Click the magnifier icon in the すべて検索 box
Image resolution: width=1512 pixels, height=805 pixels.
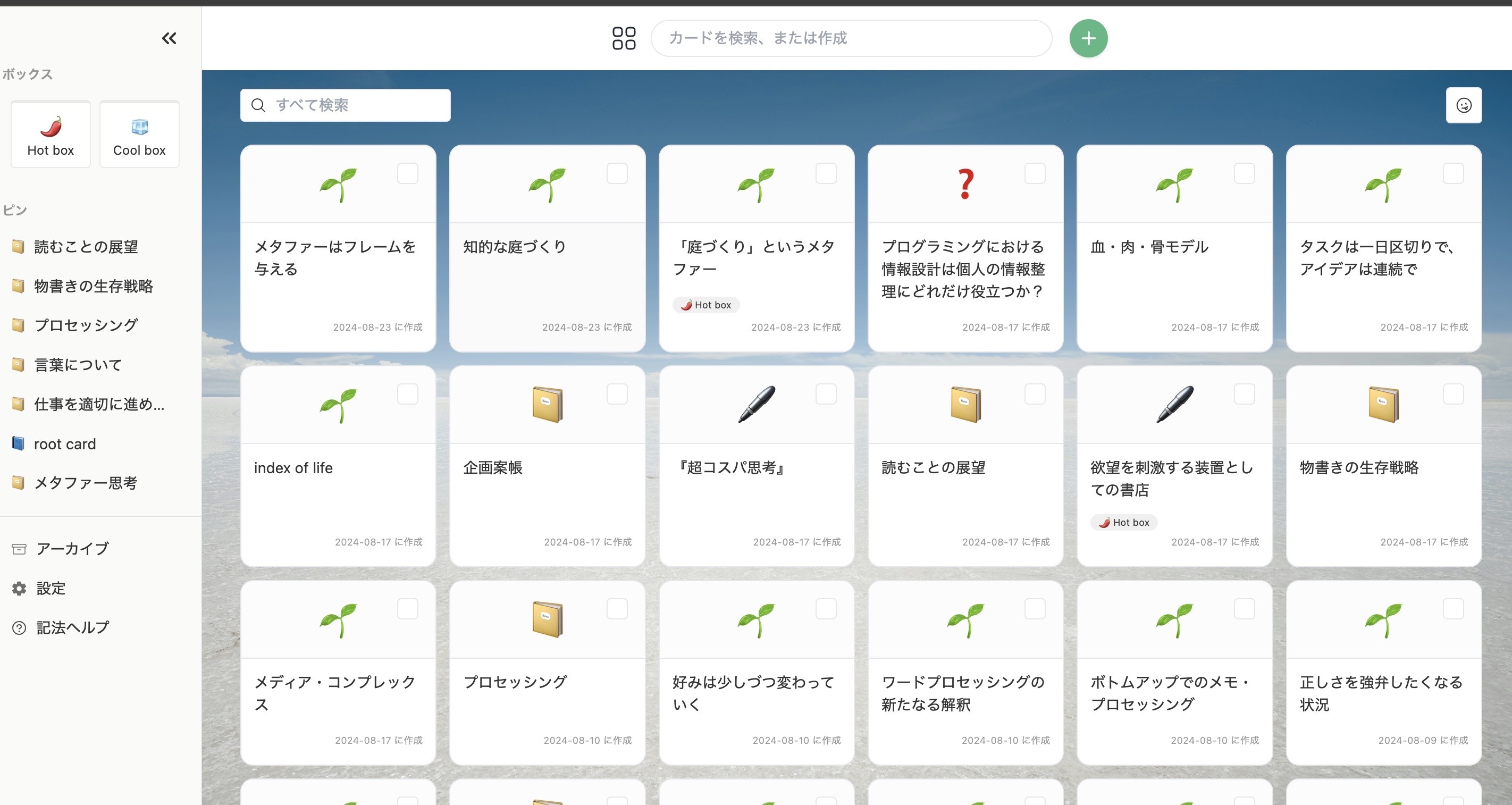tap(258, 105)
